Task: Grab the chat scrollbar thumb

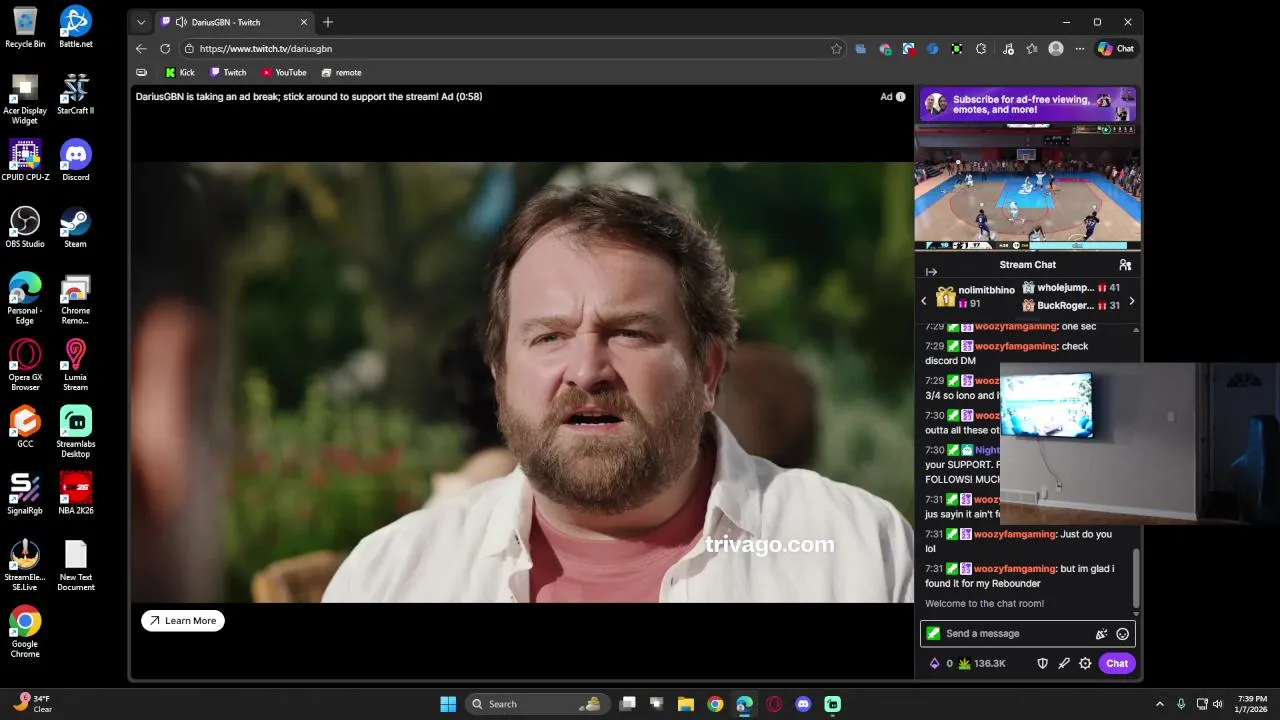Action: [1136, 578]
